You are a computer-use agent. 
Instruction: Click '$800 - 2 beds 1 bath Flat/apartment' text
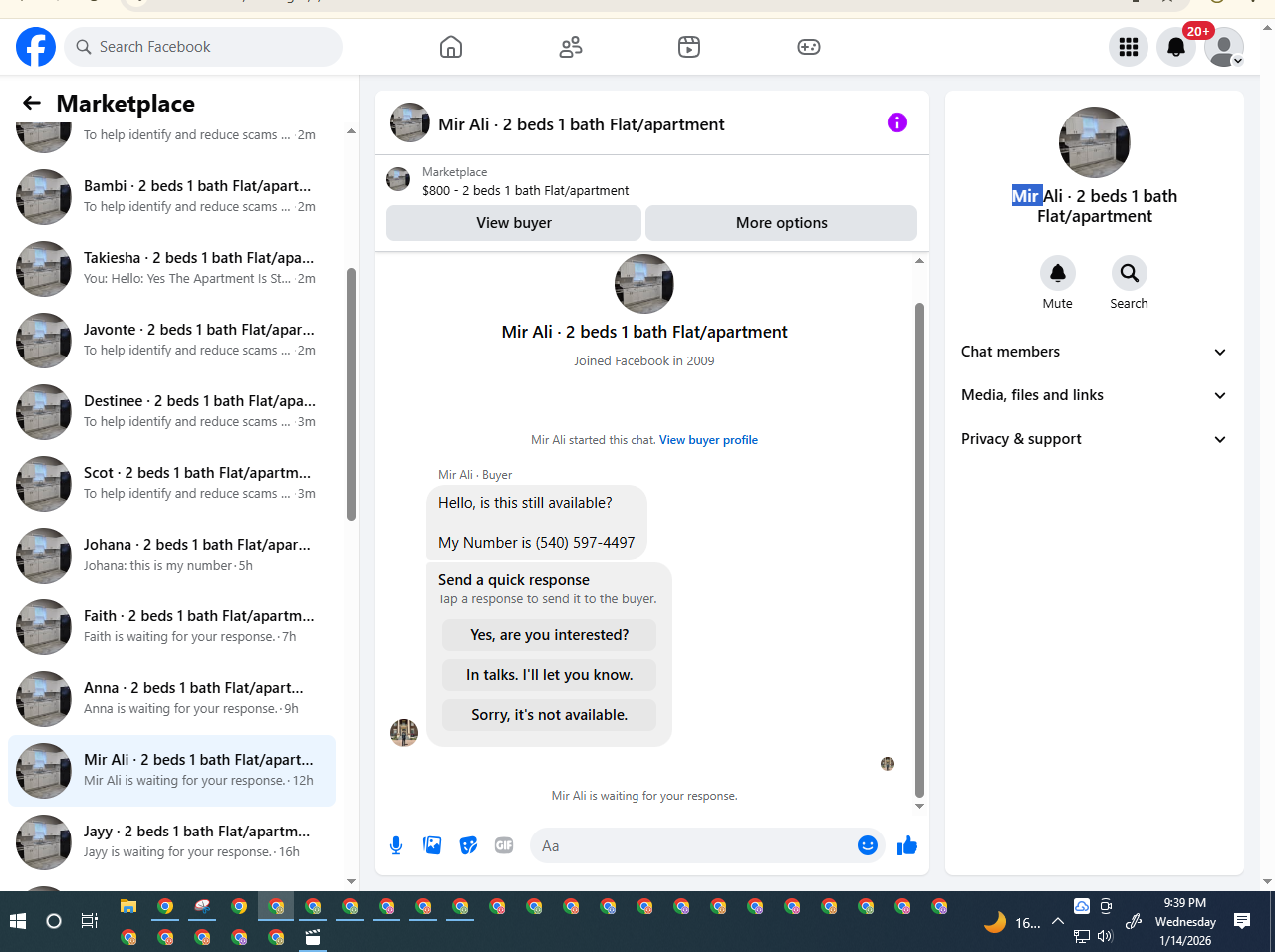point(526,191)
